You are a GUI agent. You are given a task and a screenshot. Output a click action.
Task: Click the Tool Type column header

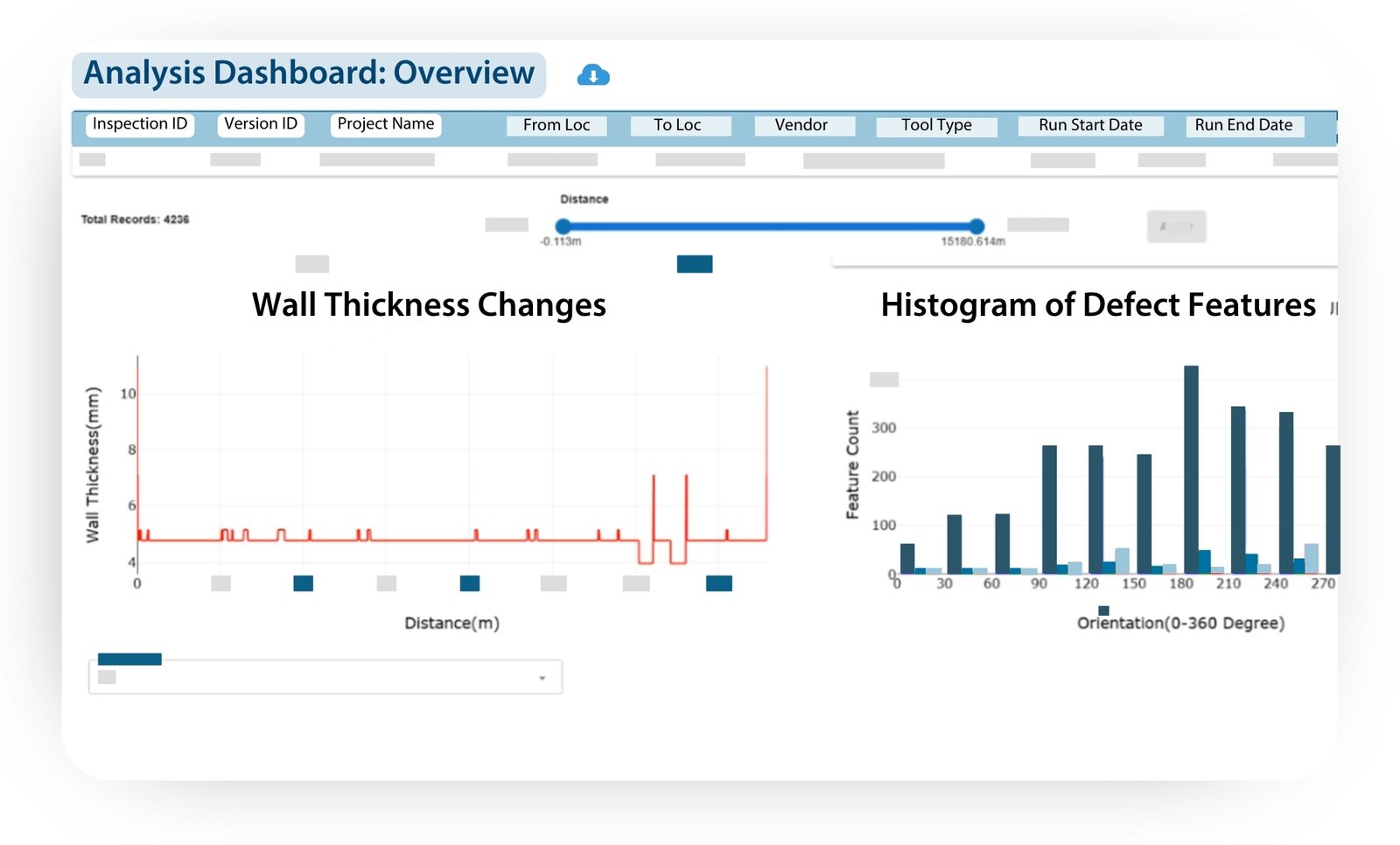point(936,125)
